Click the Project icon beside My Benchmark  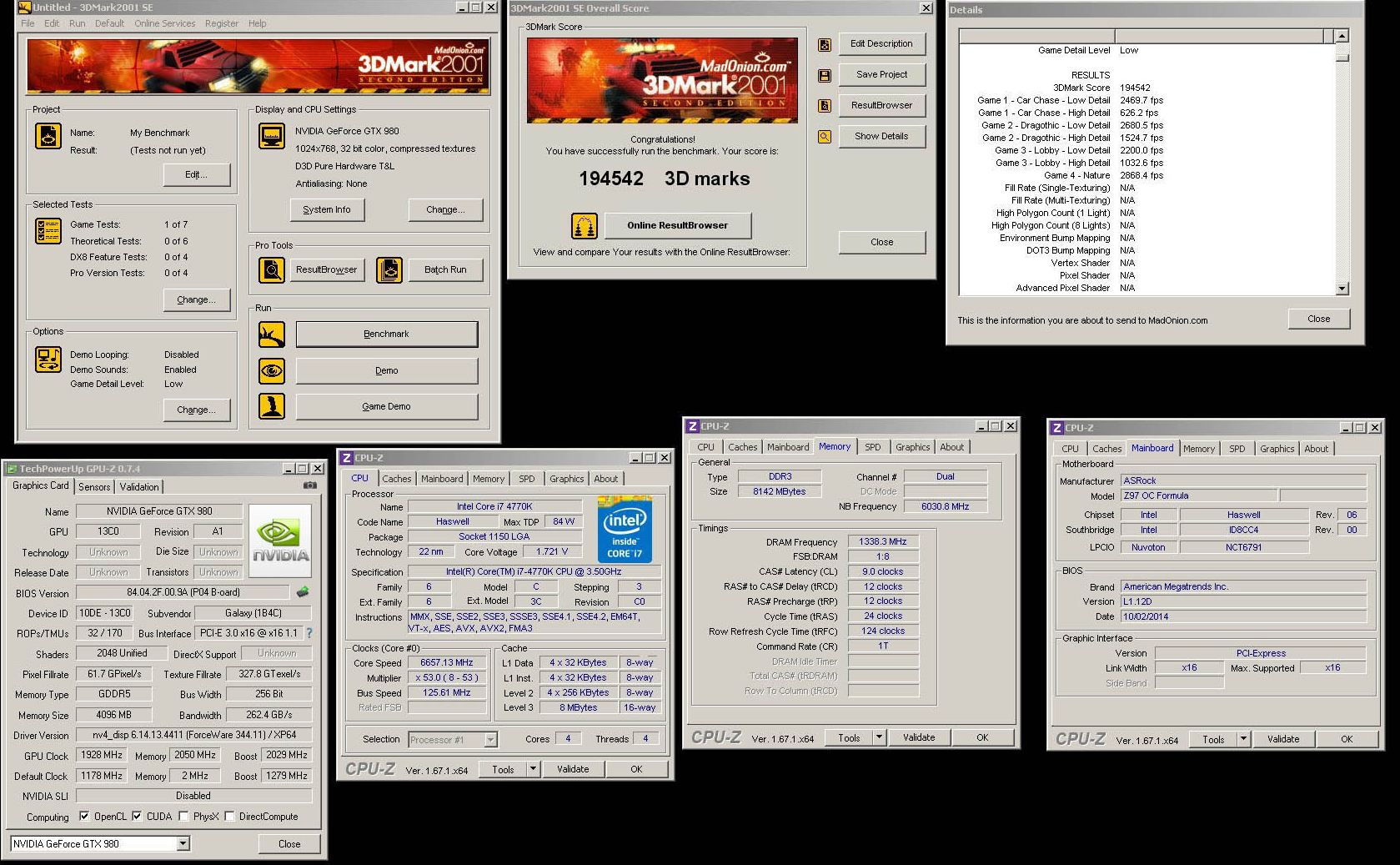coord(48,135)
